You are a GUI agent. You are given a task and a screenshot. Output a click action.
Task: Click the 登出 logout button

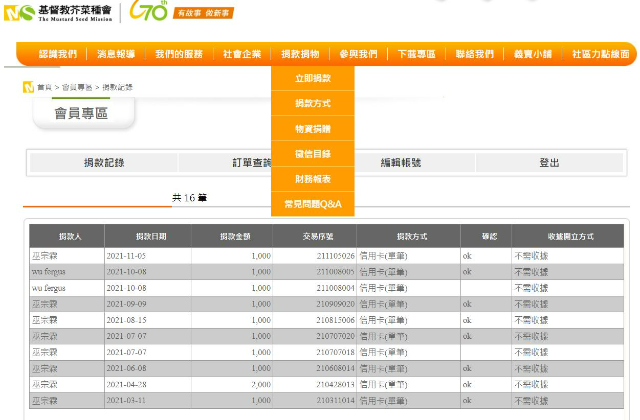pos(549,163)
